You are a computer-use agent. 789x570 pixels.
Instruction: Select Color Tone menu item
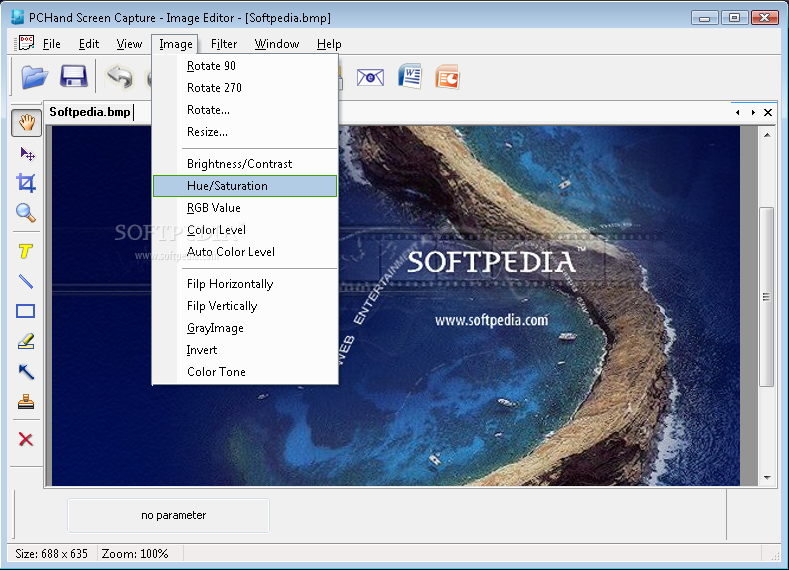click(x=245, y=372)
